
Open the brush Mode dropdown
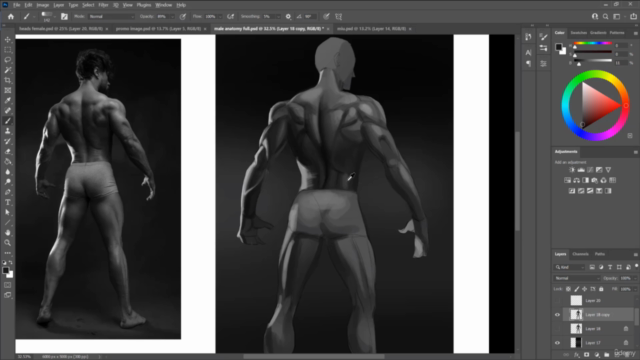(111, 17)
